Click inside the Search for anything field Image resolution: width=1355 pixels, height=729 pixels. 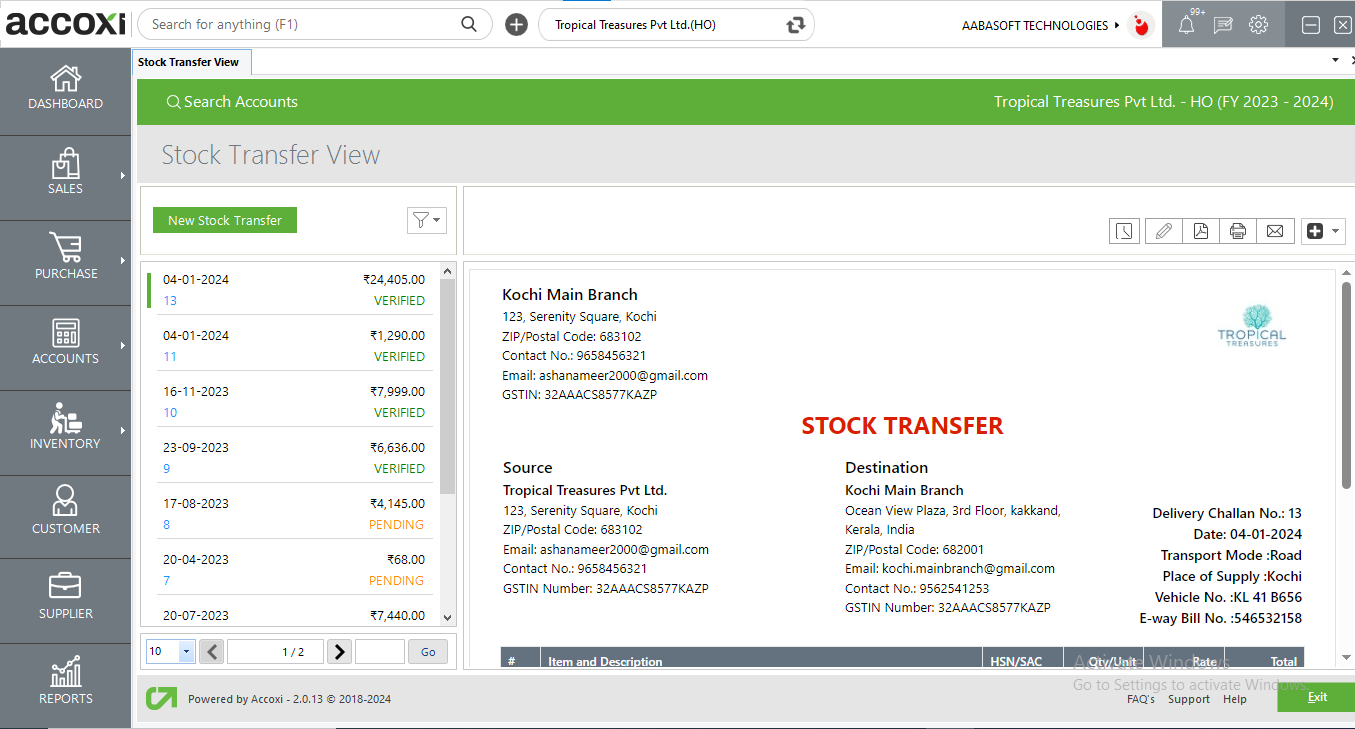300,23
